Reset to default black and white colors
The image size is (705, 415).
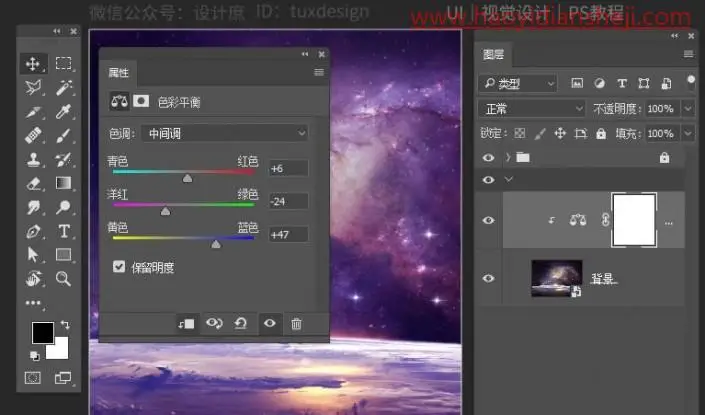35,356
